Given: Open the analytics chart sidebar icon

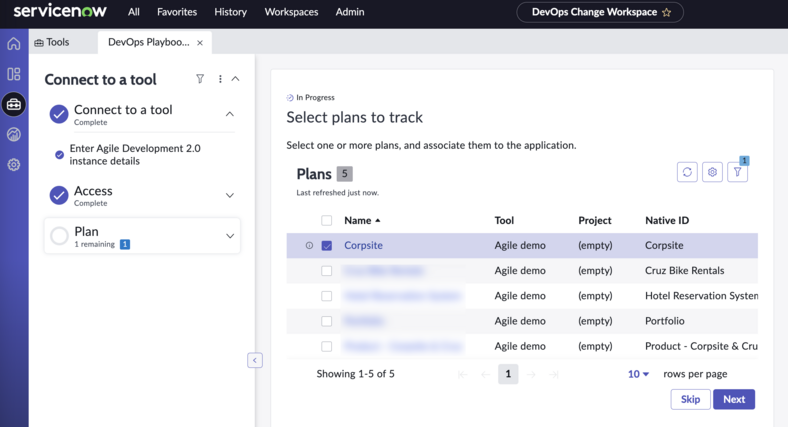Looking at the screenshot, I should tap(14, 134).
